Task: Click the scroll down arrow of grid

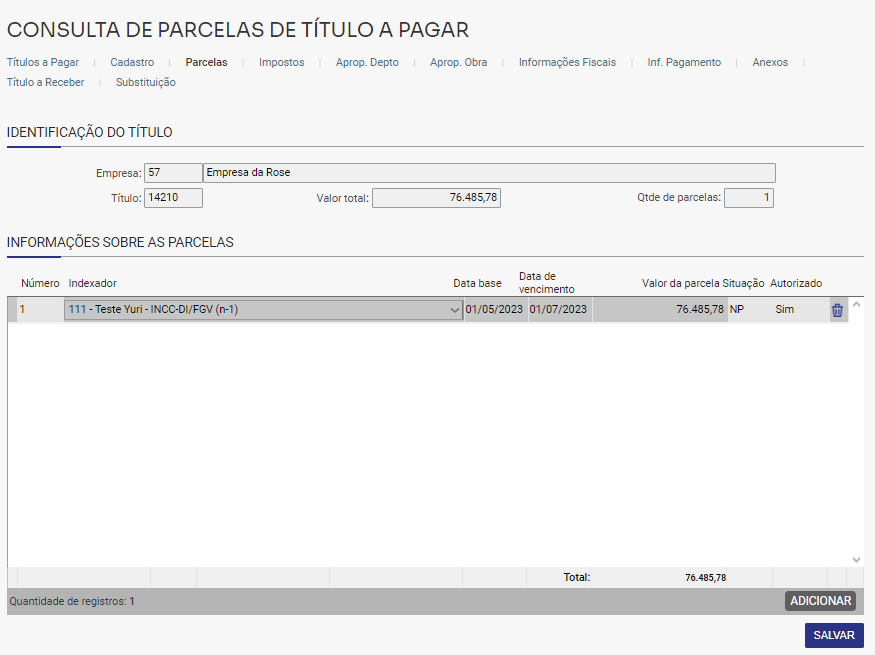Action: [x=856, y=560]
